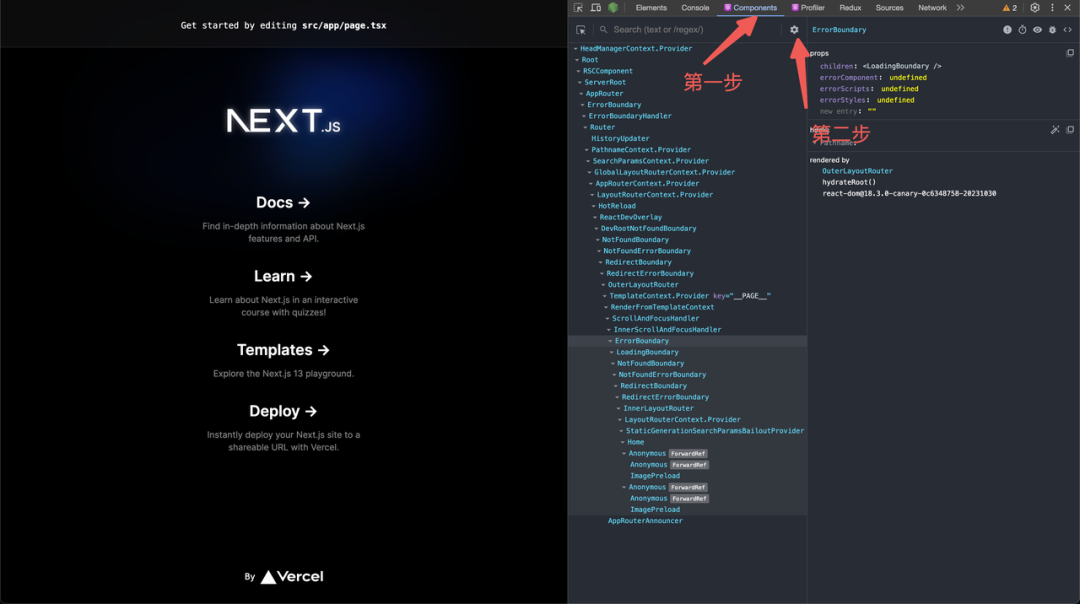
Task: Open the Deploy link on the page
Action: click(x=283, y=411)
